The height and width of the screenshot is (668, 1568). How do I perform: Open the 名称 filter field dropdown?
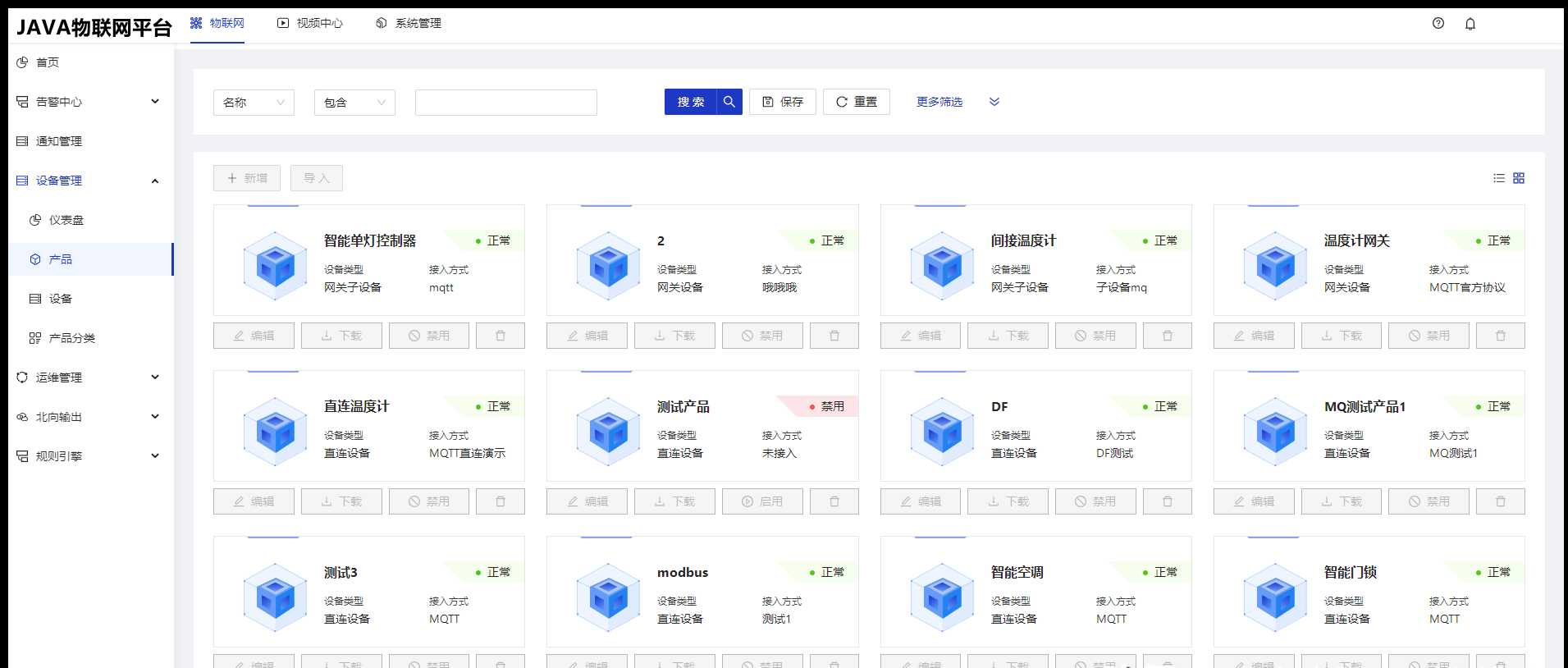point(254,103)
